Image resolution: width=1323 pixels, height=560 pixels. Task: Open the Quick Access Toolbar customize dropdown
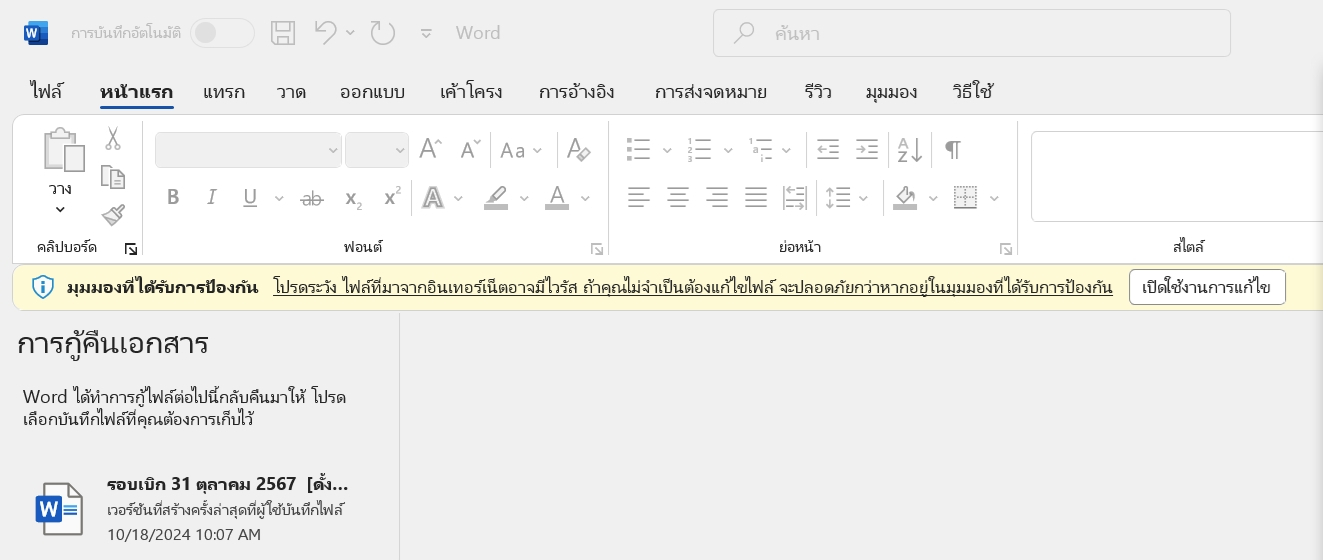tap(426, 33)
